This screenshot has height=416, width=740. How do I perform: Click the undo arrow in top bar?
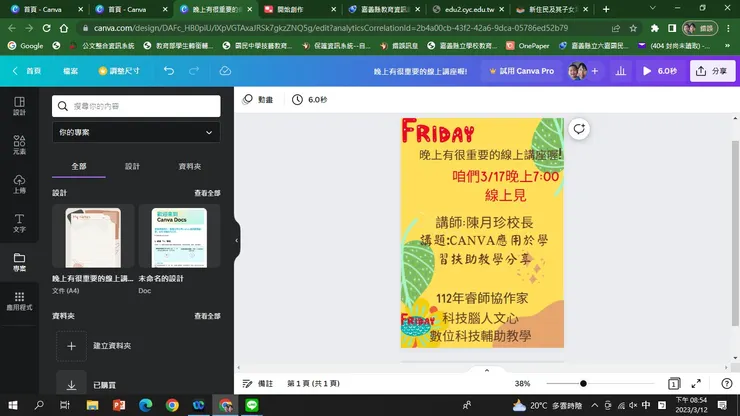[169, 71]
